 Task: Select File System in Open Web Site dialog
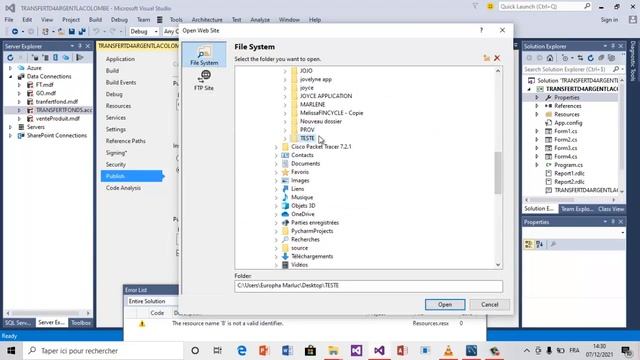coord(204,55)
